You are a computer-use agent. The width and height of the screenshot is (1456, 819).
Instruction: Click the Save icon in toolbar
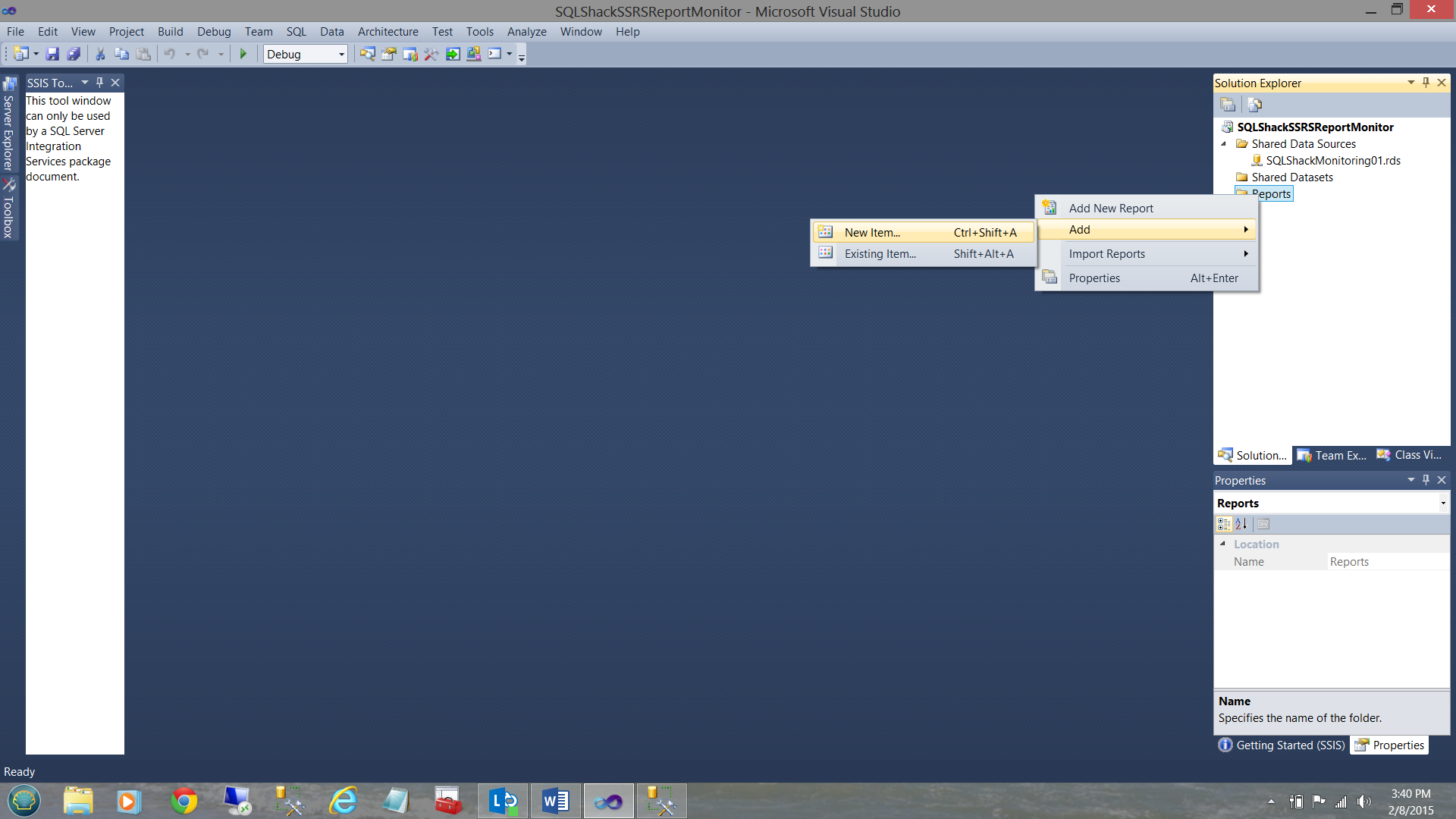(x=52, y=54)
